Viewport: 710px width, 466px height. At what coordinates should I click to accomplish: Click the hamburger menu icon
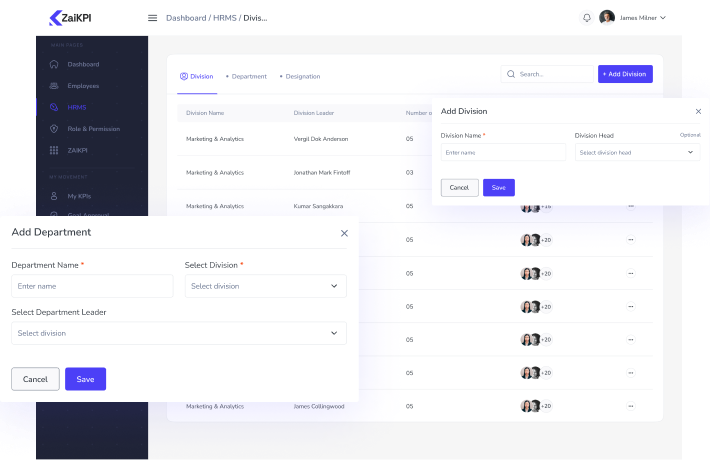point(152,18)
